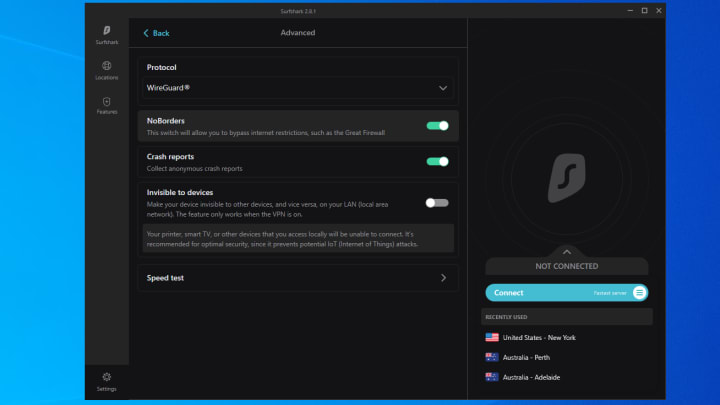Turn off Crash reports toggle
The image size is (720, 405).
(x=437, y=162)
